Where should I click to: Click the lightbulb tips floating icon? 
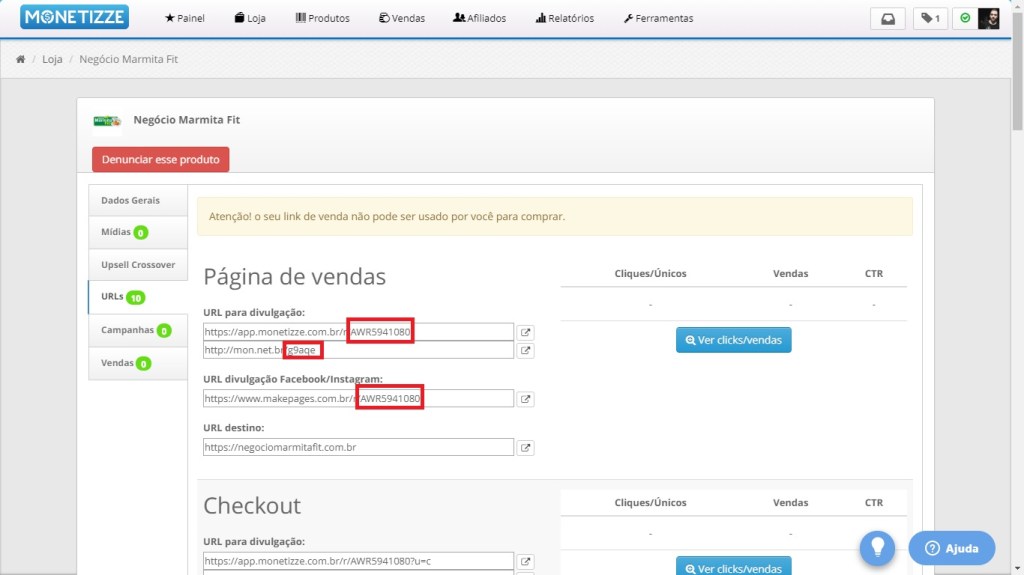[x=877, y=547]
